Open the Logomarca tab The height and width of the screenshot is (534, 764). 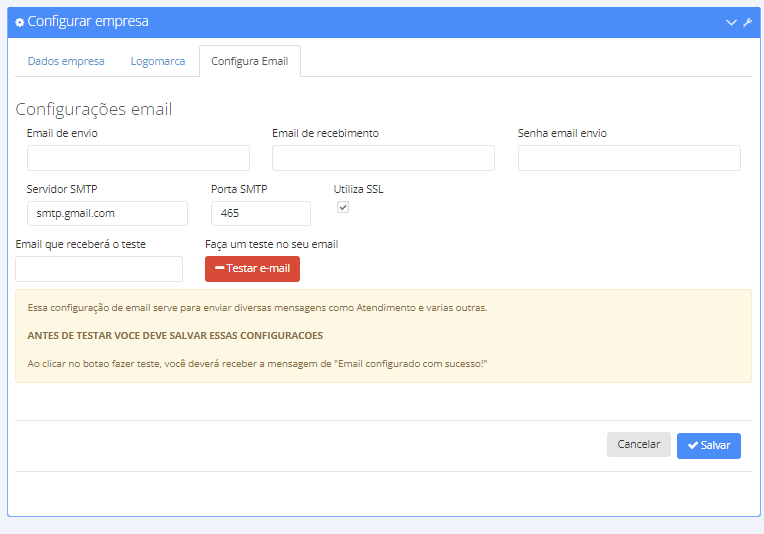point(158,61)
